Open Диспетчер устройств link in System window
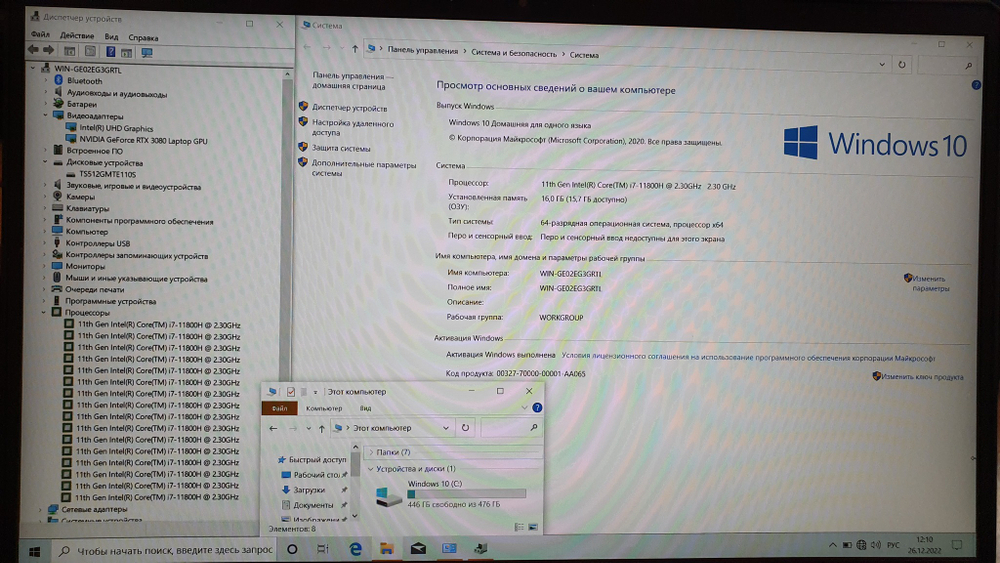This screenshot has width=1000, height=563. (349, 108)
